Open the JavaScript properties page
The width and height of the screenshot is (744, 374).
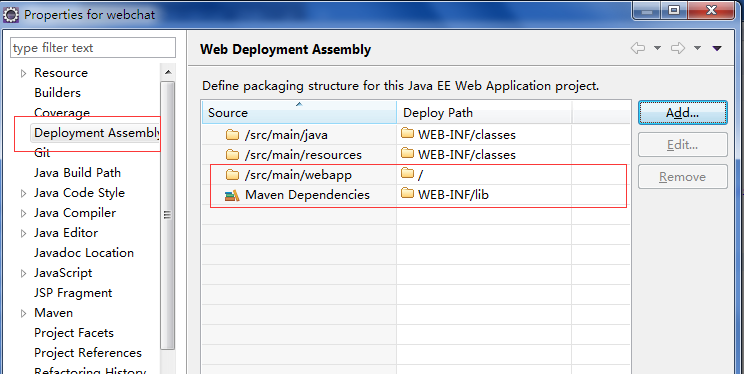click(x=63, y=273)
